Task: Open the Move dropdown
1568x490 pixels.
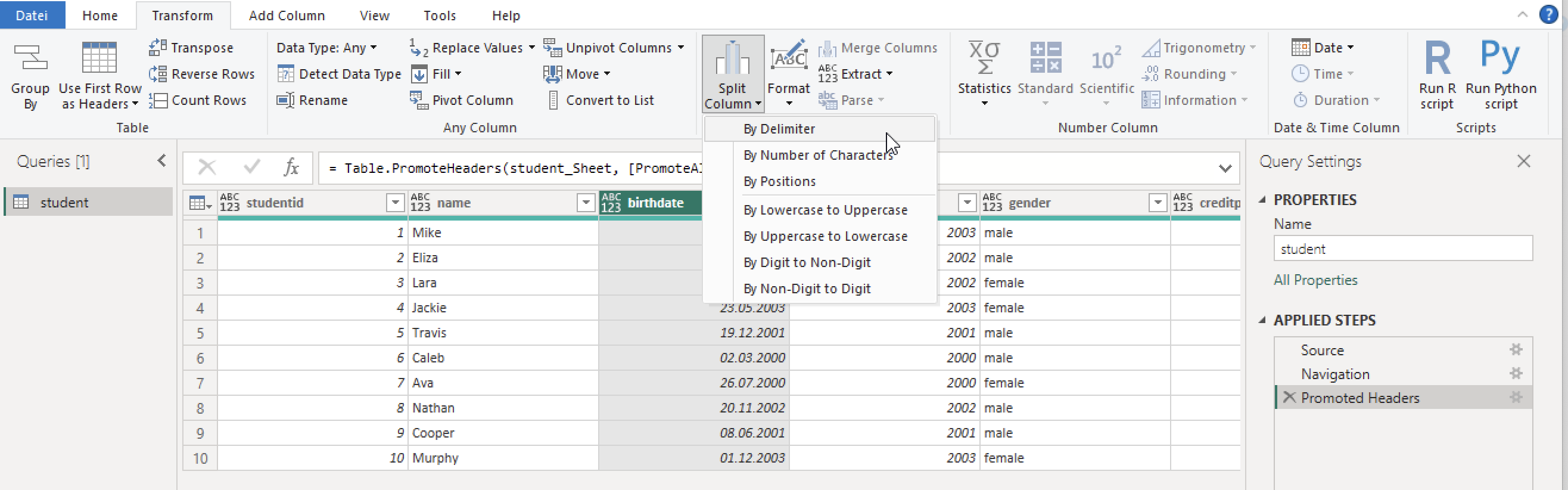Action: pyautogui.click(x=577, y=74)
